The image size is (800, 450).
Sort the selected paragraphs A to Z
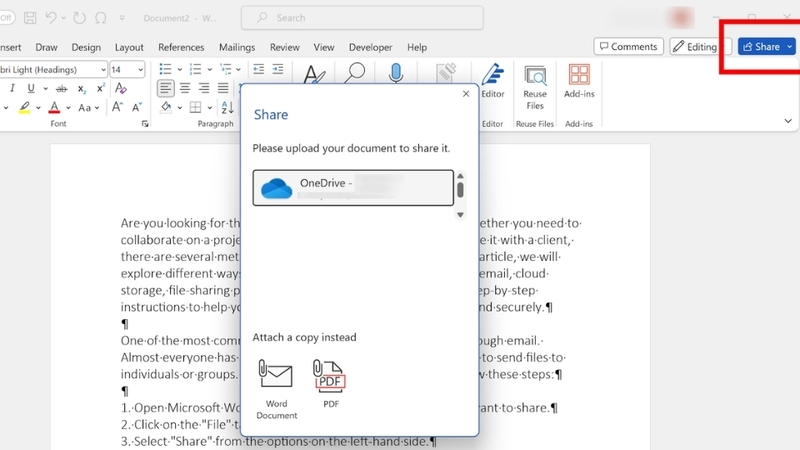coord(227,107)
